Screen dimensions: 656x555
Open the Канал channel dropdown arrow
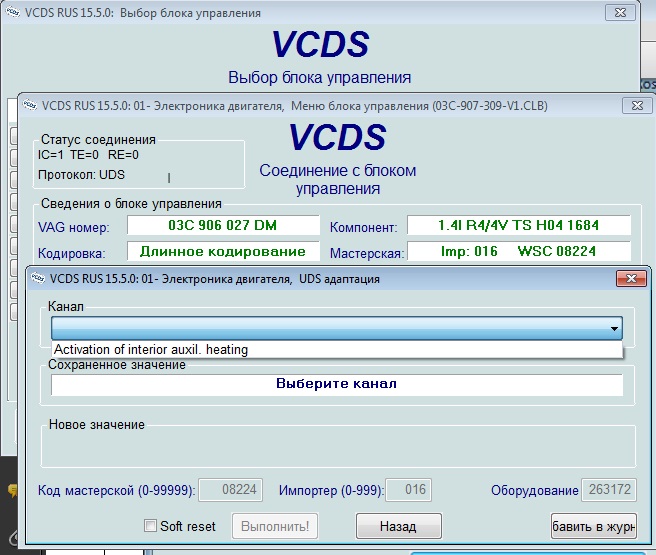[x=614, y=328]
